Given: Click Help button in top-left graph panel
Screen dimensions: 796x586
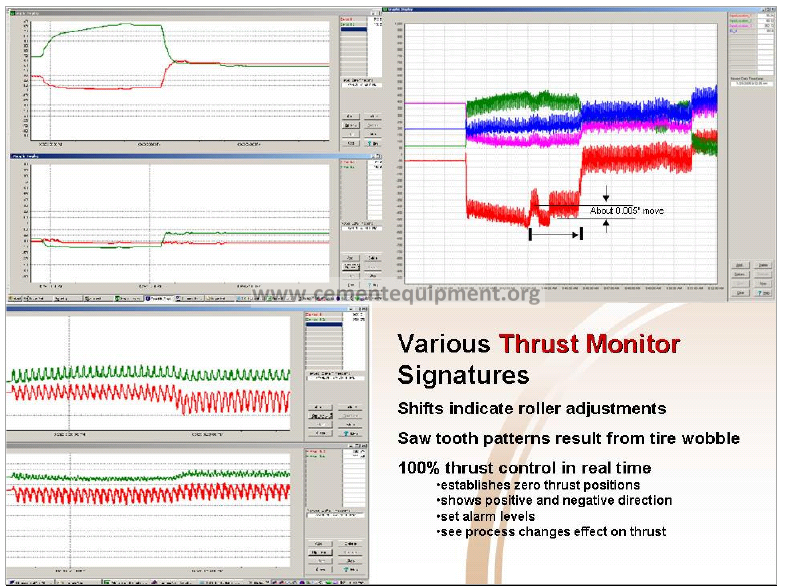Looking at the screenshot, I should (370, 142).
